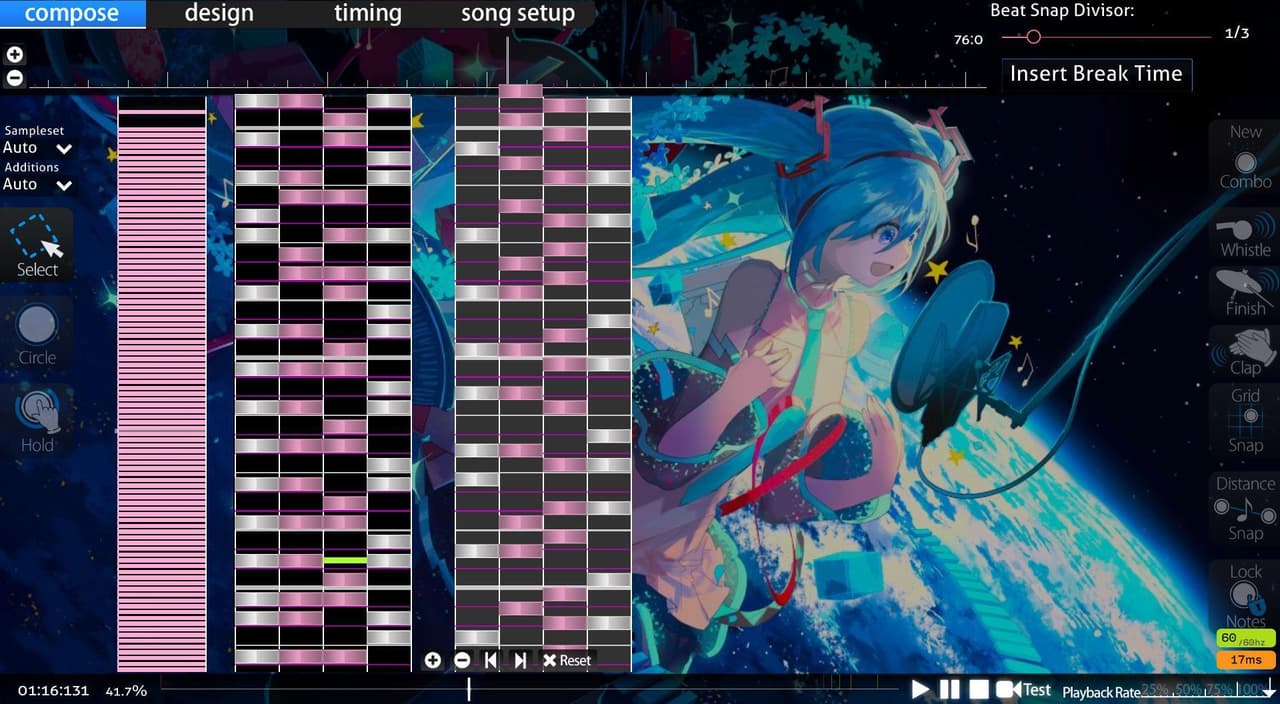Image resolution: width=1280 pixels, height=704 pixels.
Task: Click the Reset button in playfield controls
Action: coord(567,660)
